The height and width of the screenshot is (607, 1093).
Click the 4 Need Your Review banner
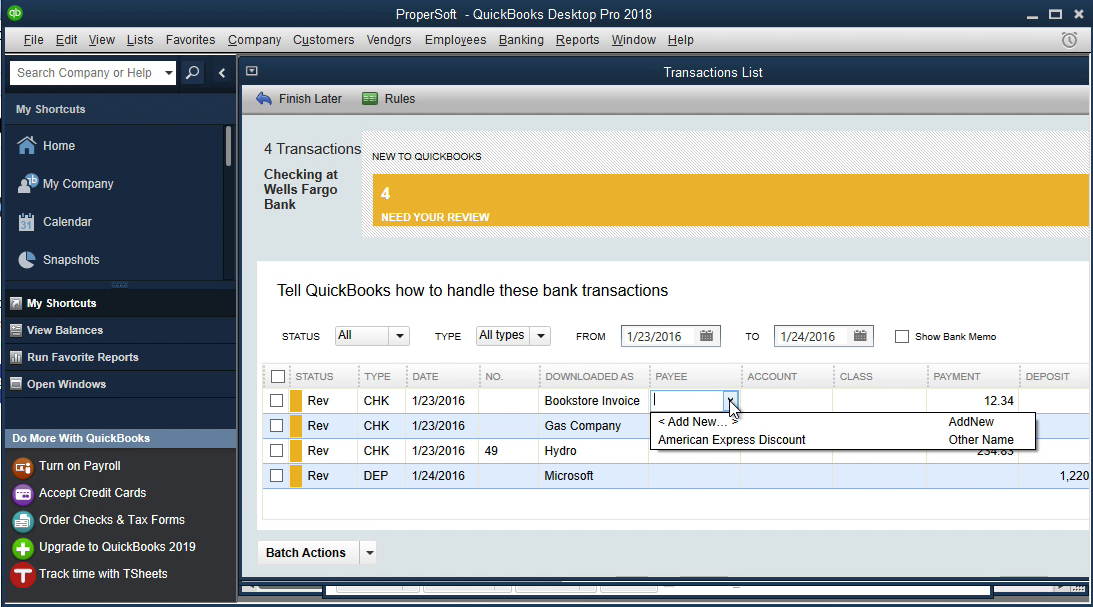tap(731, 200)
